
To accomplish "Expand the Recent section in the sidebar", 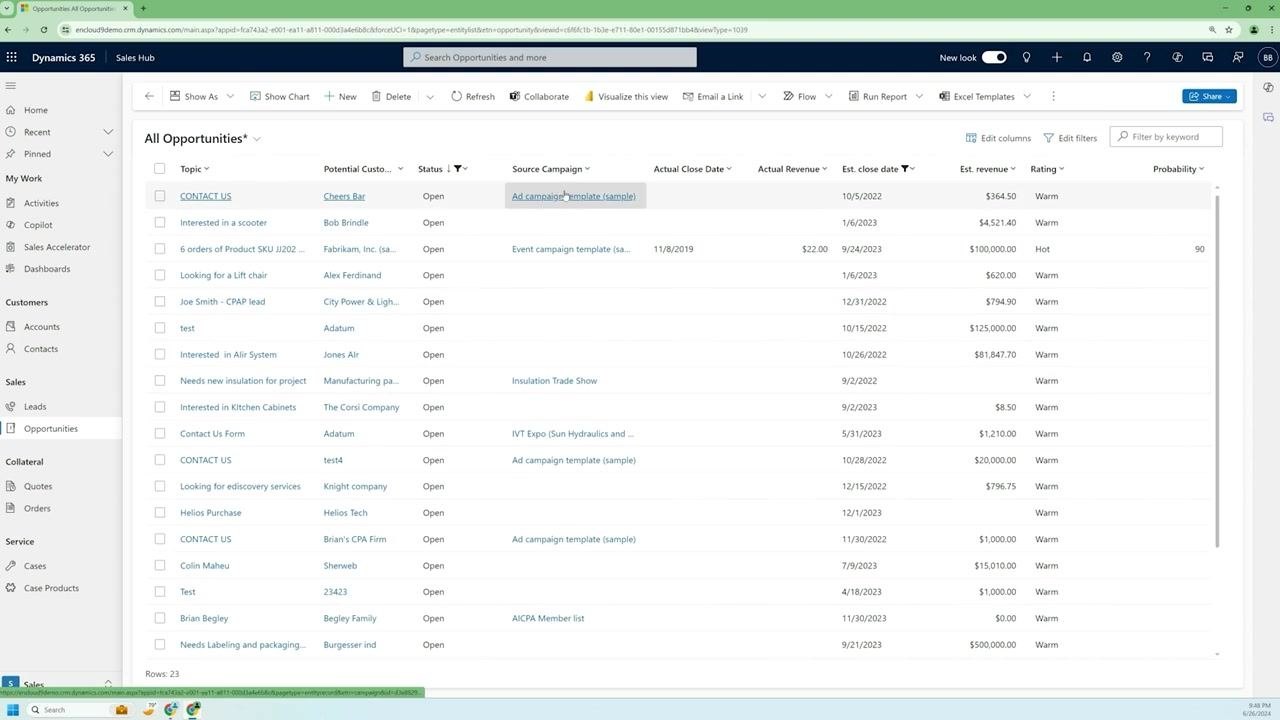I will tap(108, 132).
